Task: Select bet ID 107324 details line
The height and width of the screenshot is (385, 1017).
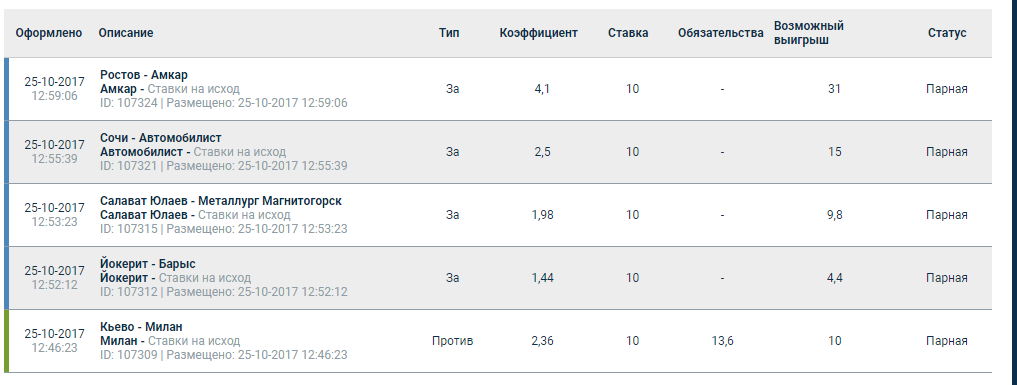Action: [224, 103]
